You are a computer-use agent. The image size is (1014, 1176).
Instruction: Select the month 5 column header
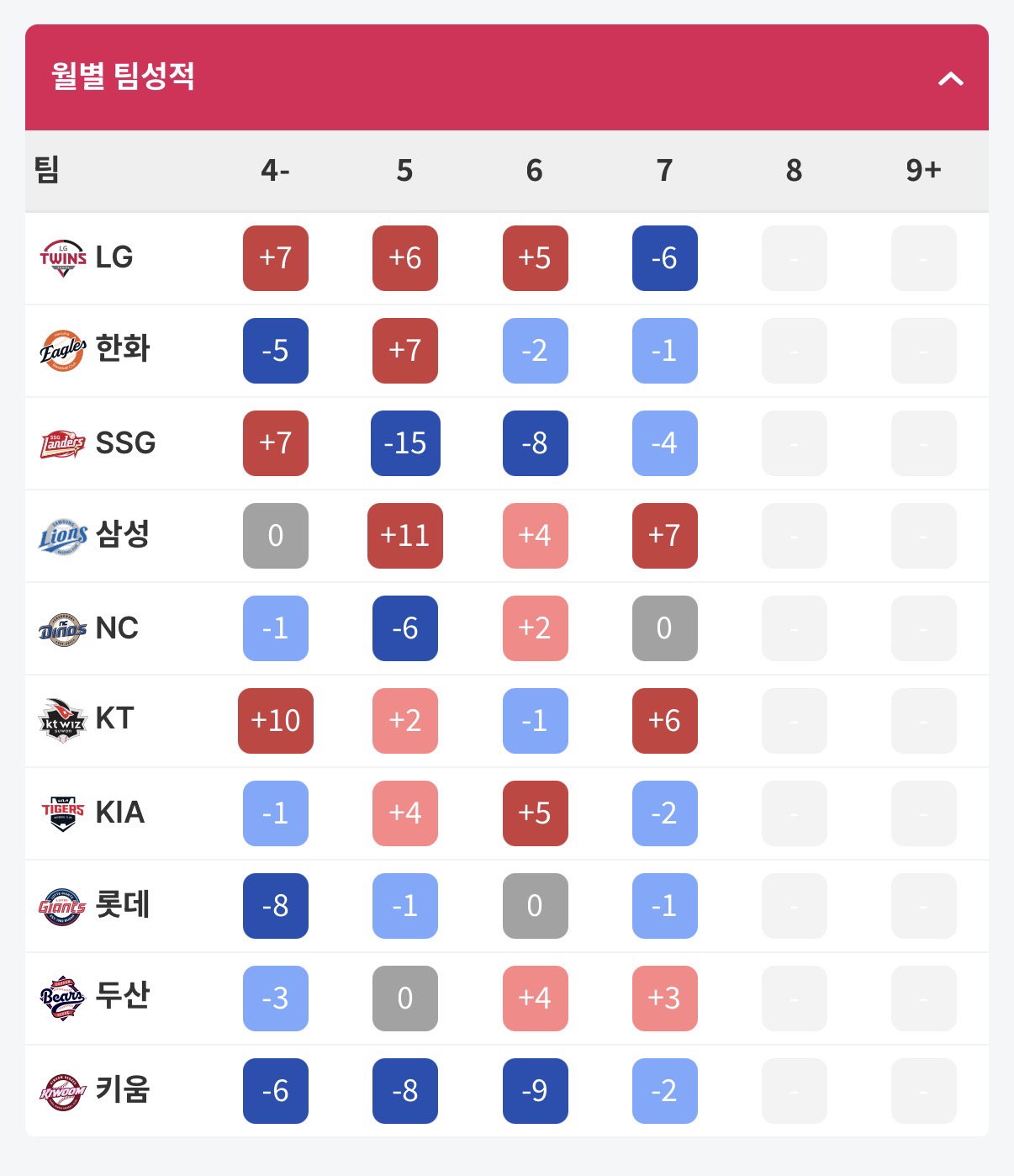(x=405, y=171)
